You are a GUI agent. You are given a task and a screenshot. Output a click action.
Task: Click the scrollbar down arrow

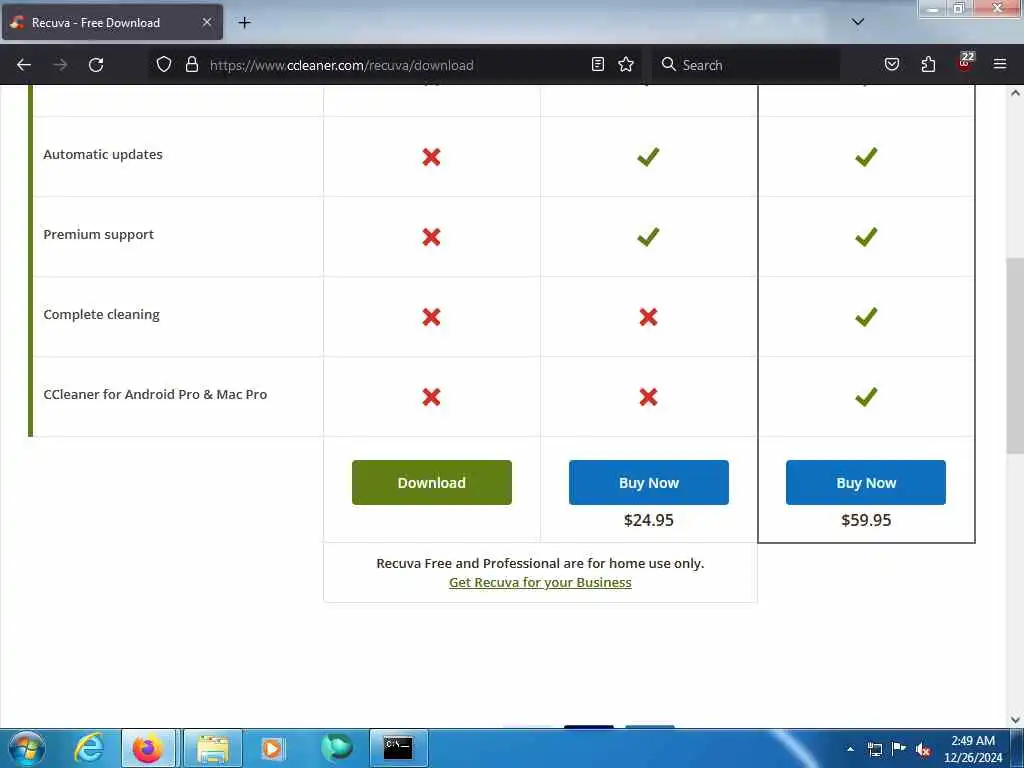click(1015, 719)
